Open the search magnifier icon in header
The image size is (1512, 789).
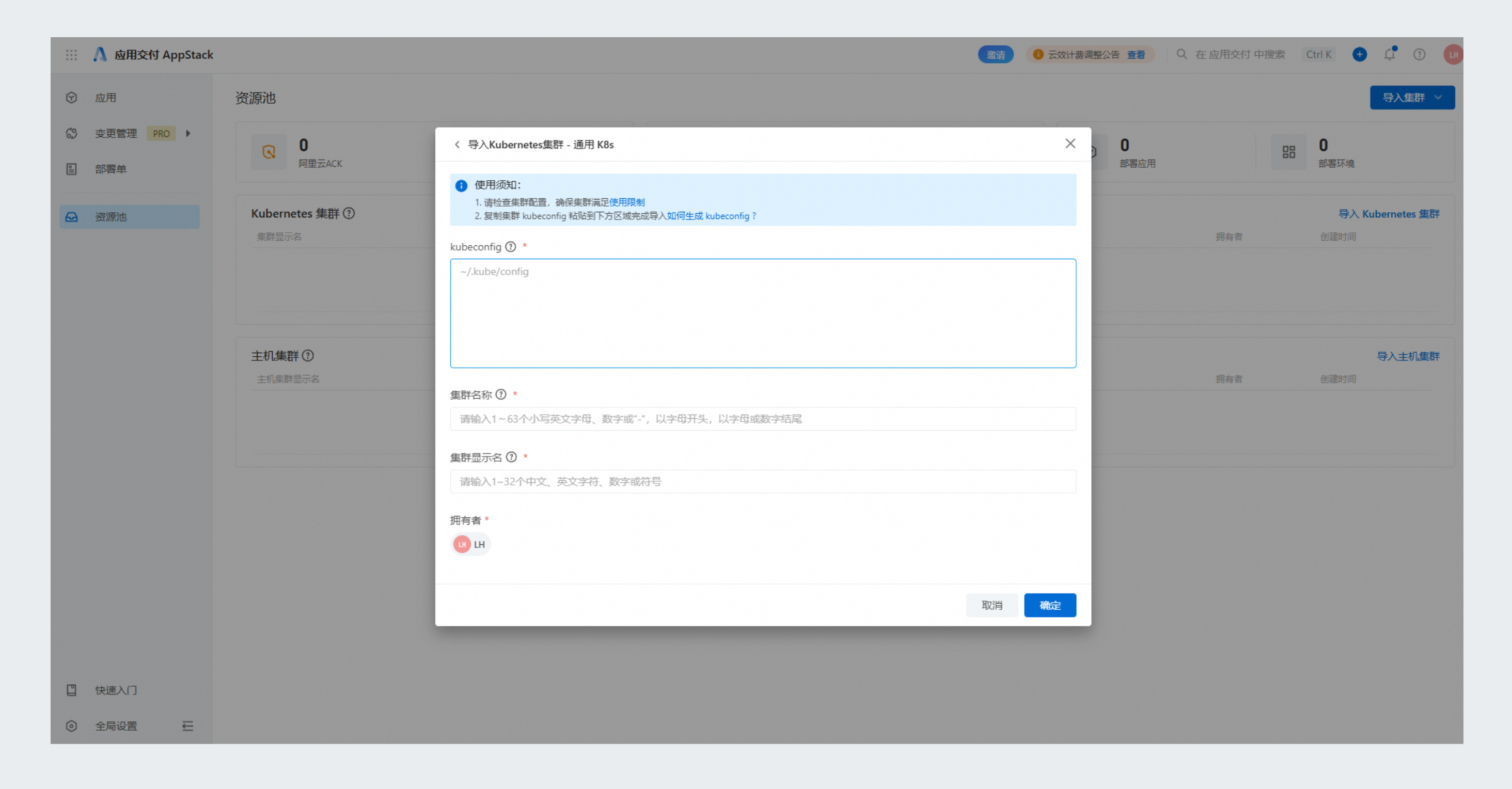(x=1182, y=54)
